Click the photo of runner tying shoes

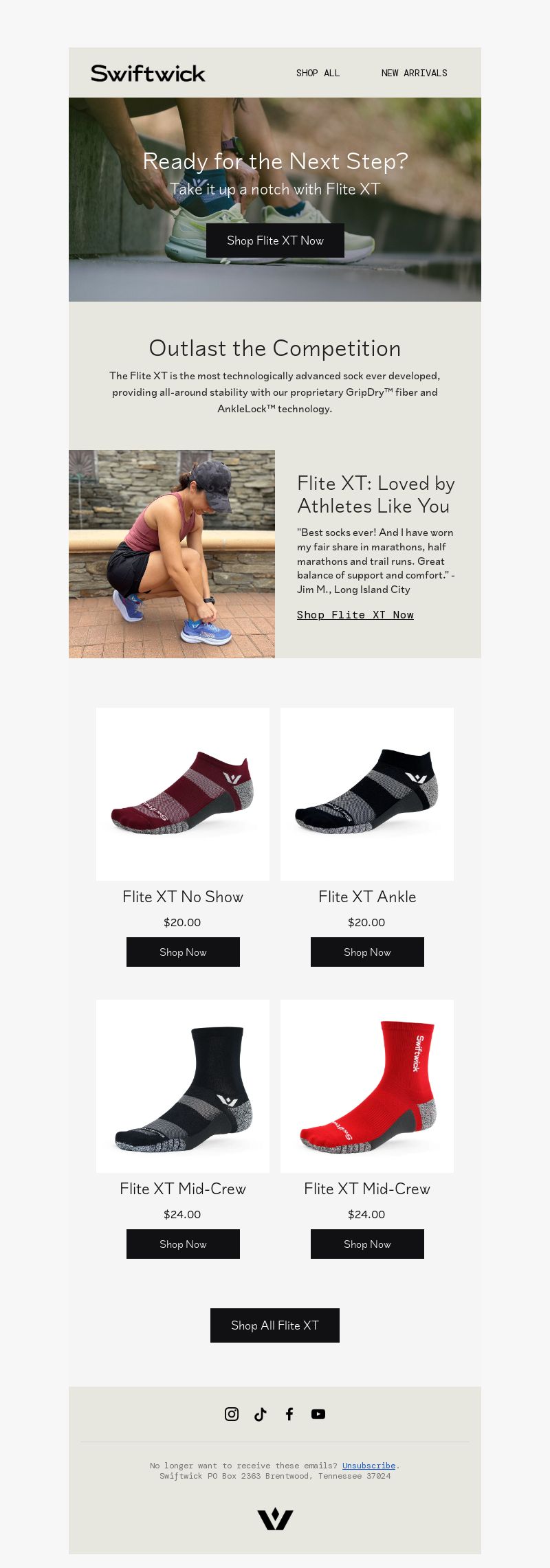tap(172, 554)
